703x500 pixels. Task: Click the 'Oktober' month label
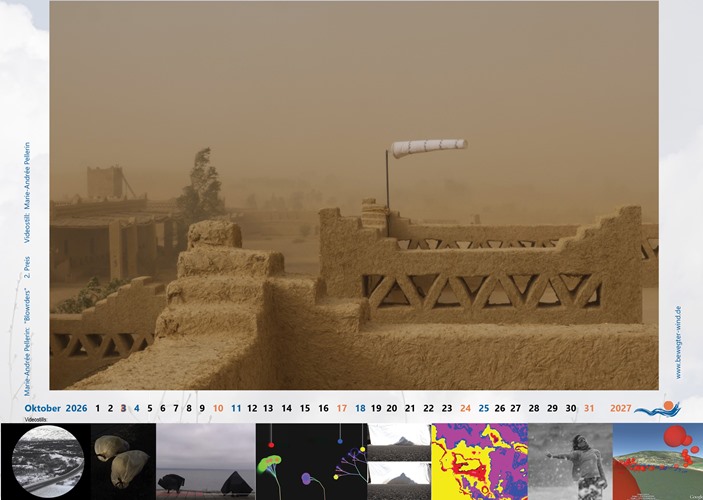point(42,408)
